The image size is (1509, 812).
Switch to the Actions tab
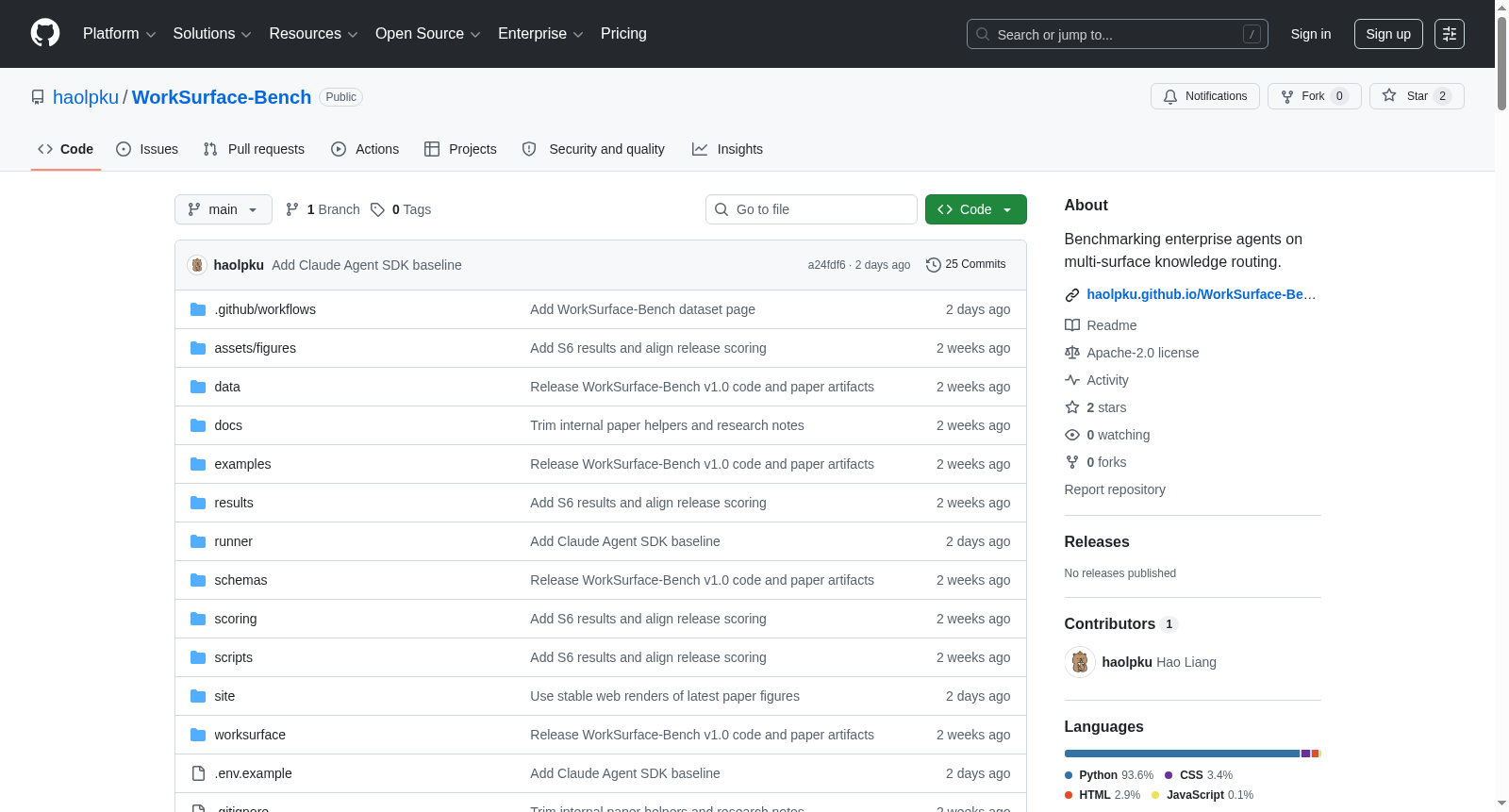click(365, 149)
